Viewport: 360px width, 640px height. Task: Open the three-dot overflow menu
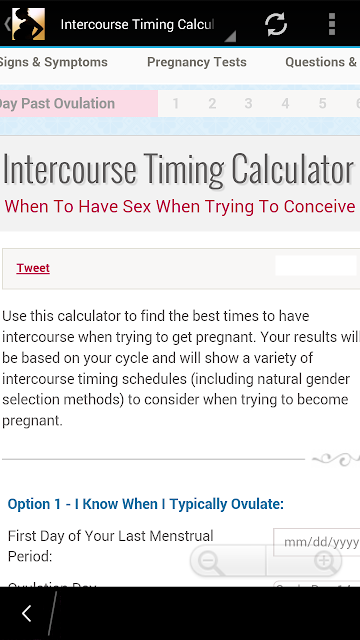click(x=332, y=24)
